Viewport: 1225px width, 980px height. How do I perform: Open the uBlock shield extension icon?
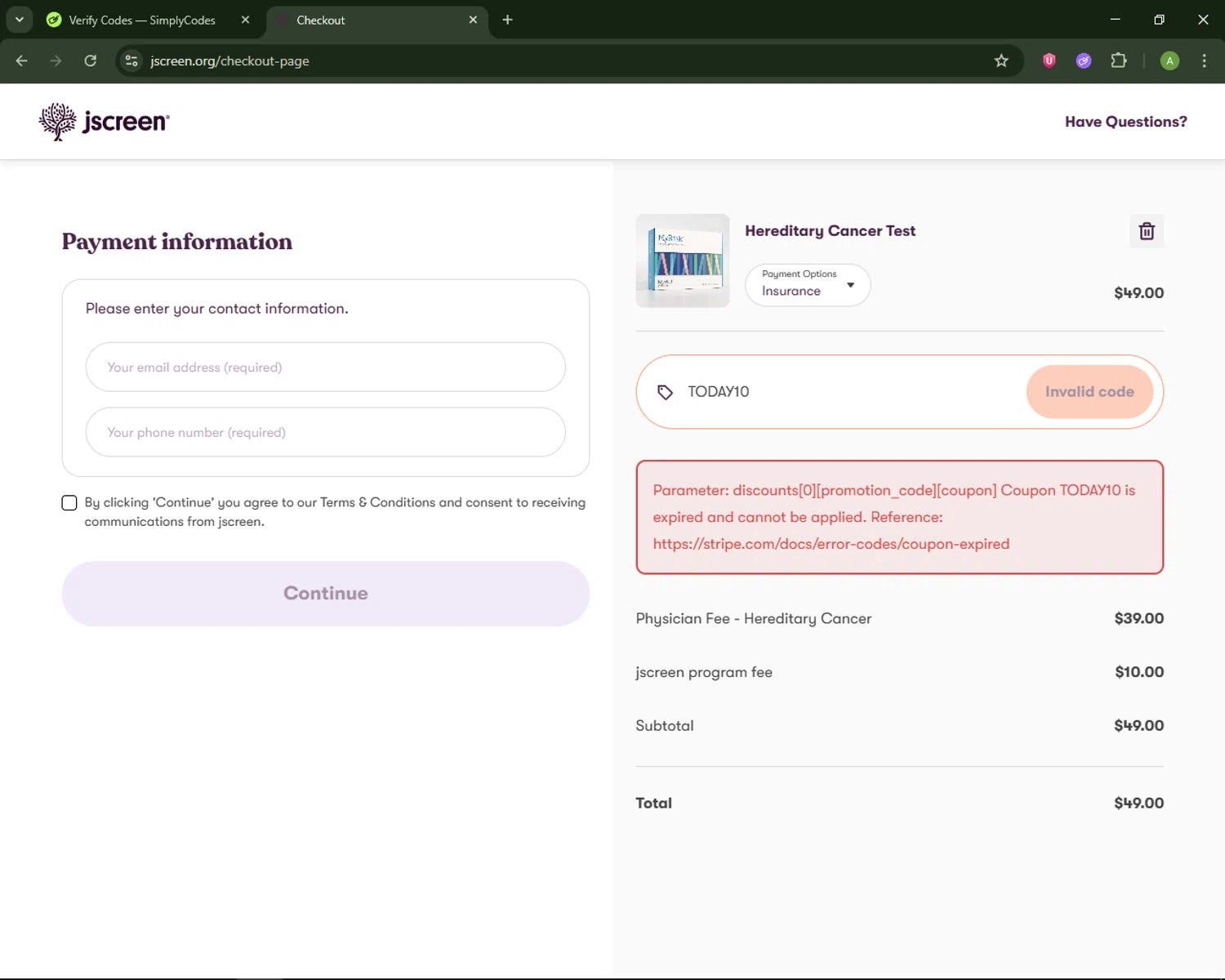coord(1049,60)
